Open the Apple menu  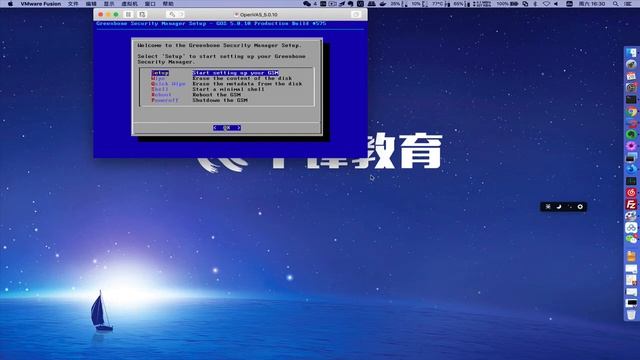pyautogui.click(x=10, y=4)
